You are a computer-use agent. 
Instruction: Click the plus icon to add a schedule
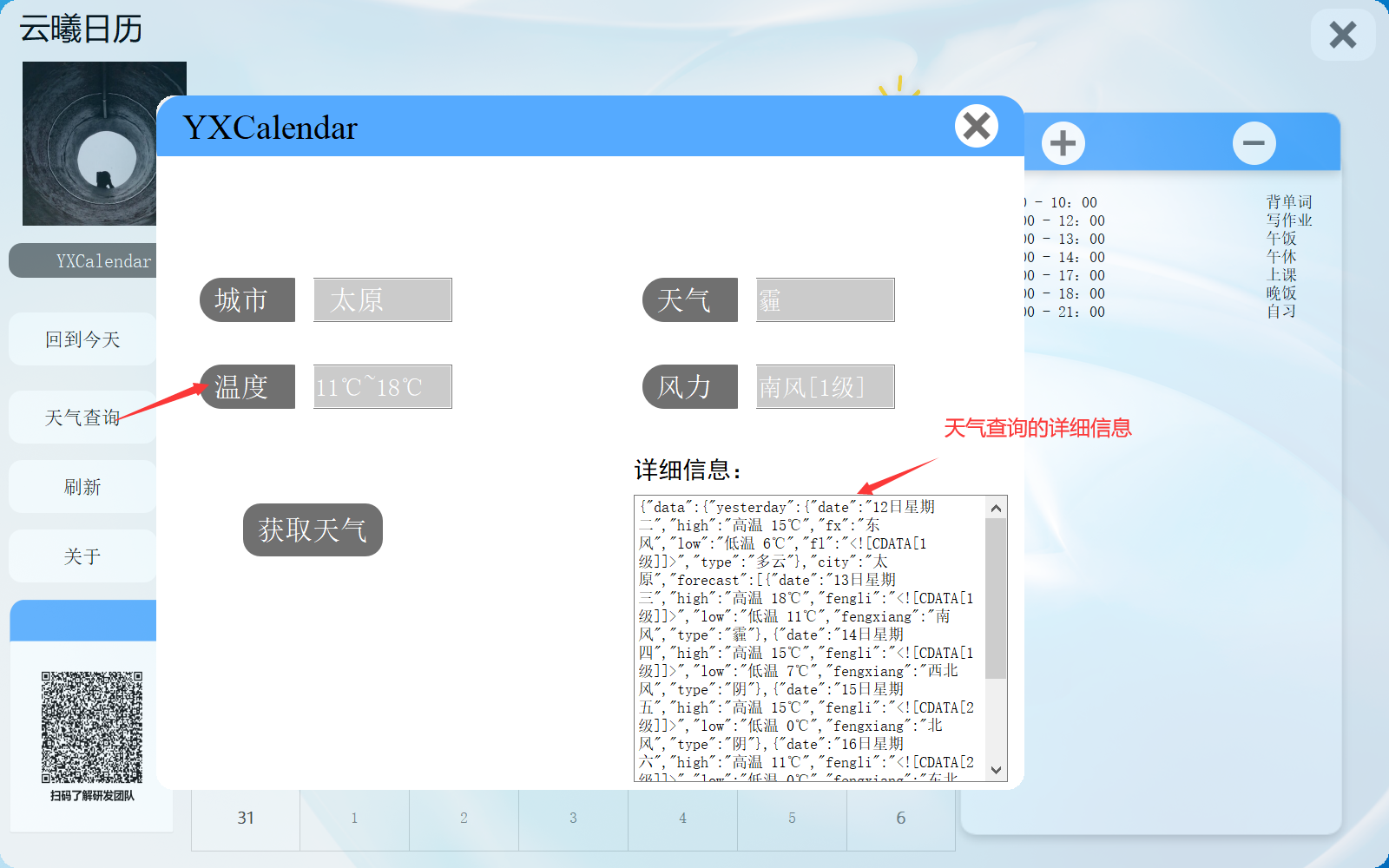click(1063, 142)
